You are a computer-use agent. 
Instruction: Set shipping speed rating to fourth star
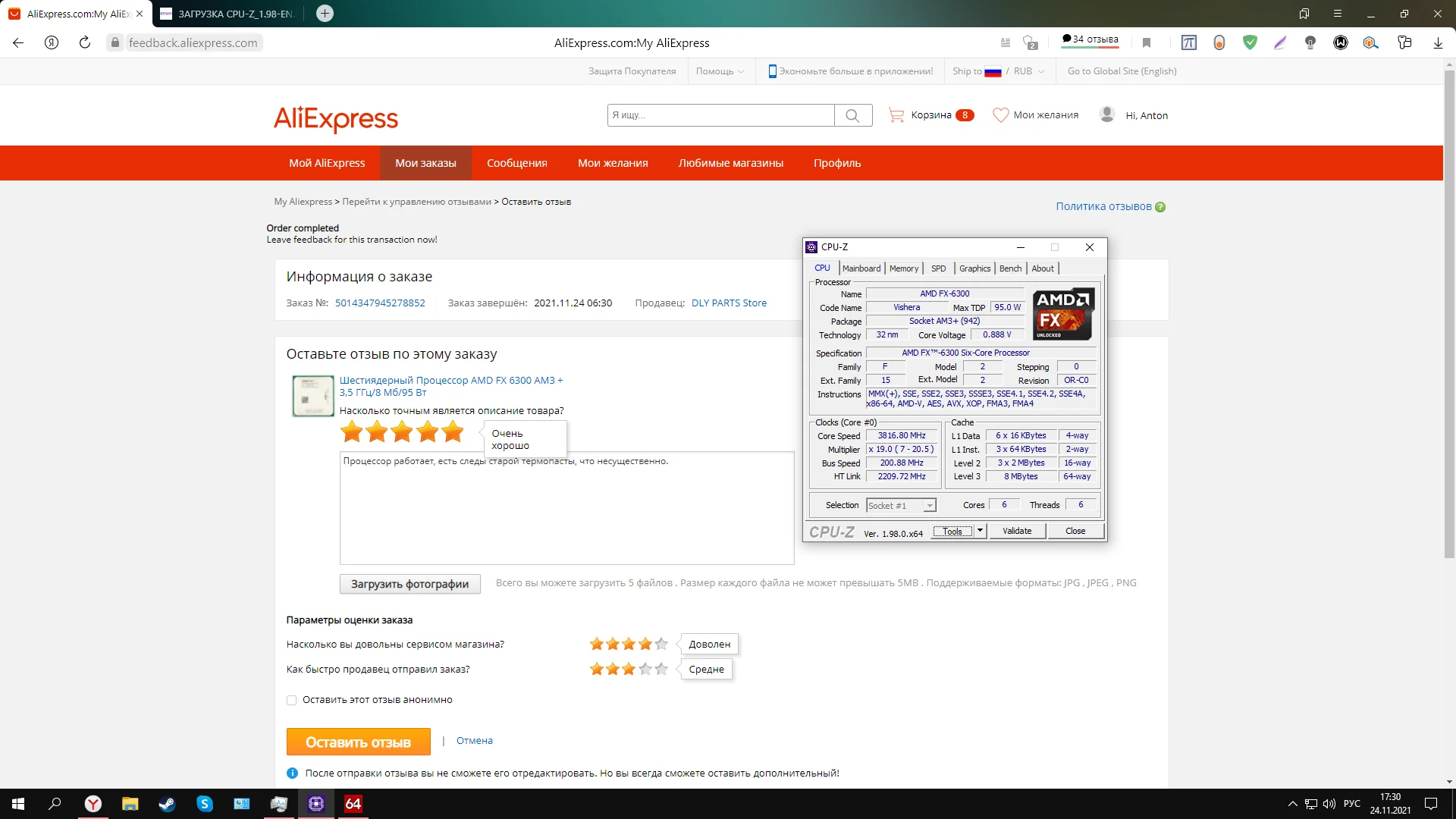(645, 669)
